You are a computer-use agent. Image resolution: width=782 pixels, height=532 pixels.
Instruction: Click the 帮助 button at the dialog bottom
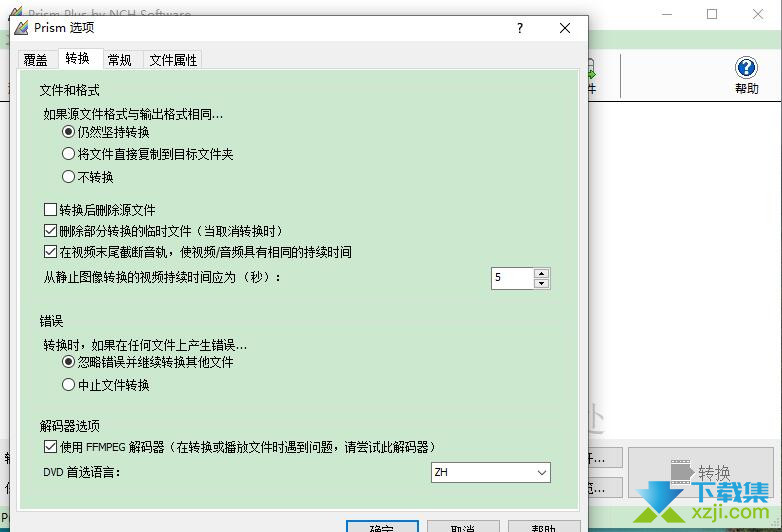[544, 527]
